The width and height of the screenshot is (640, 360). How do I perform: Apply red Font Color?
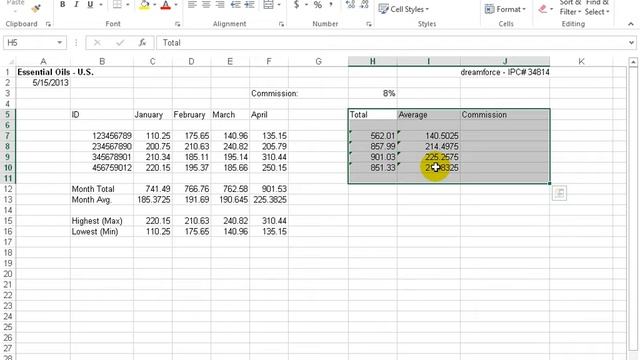pos(165,5)
